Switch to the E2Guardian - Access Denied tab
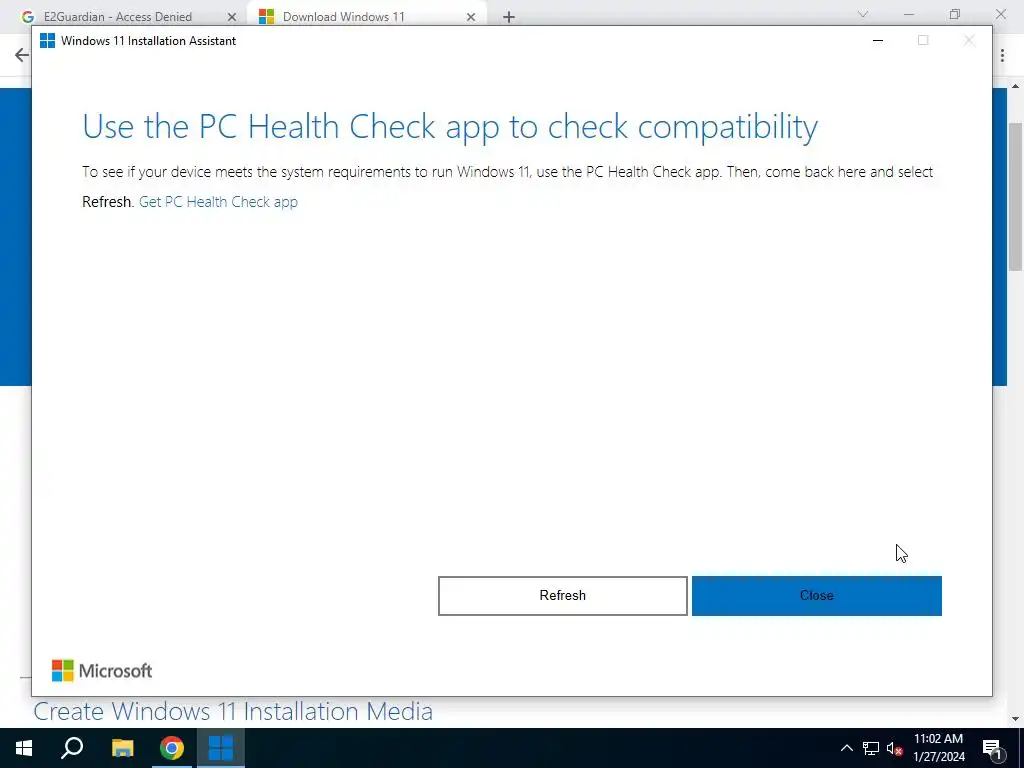This screenshot has height=768, width=1024. tap(118, 17)
